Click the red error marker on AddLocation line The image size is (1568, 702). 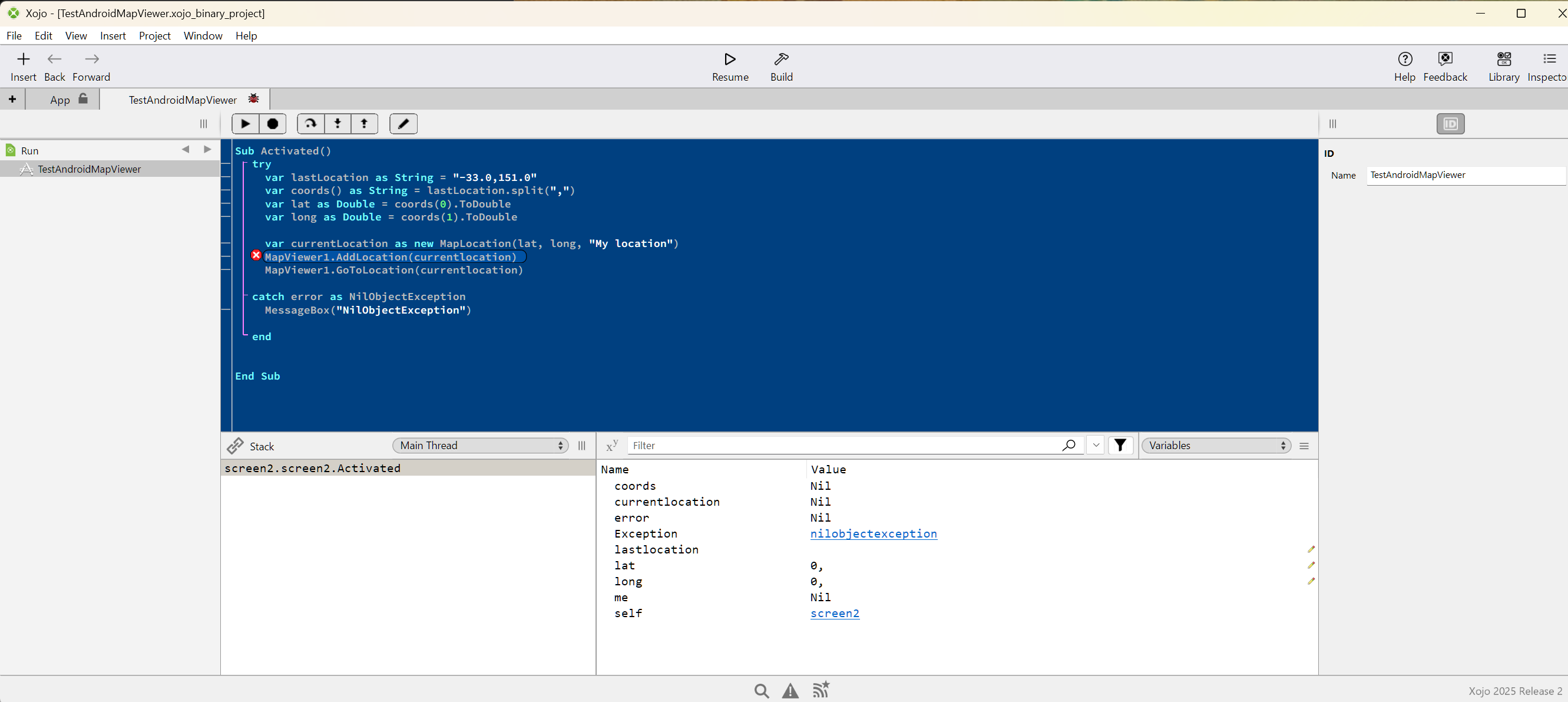point(256,255)
